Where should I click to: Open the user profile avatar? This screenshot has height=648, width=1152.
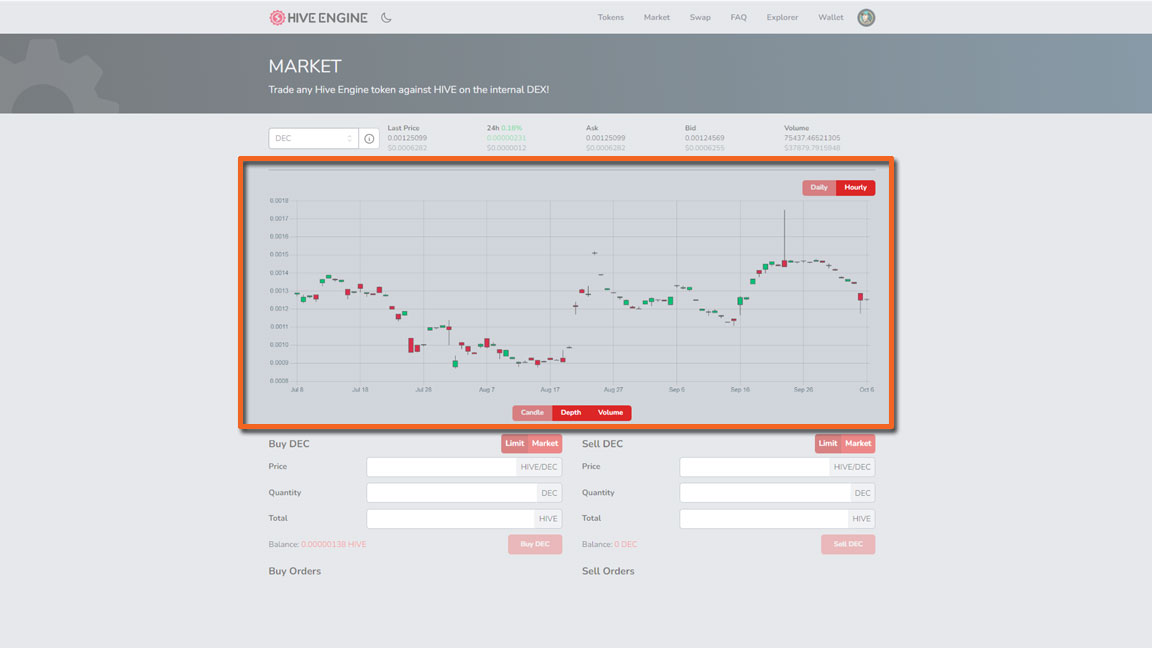[x=866, y=18]
